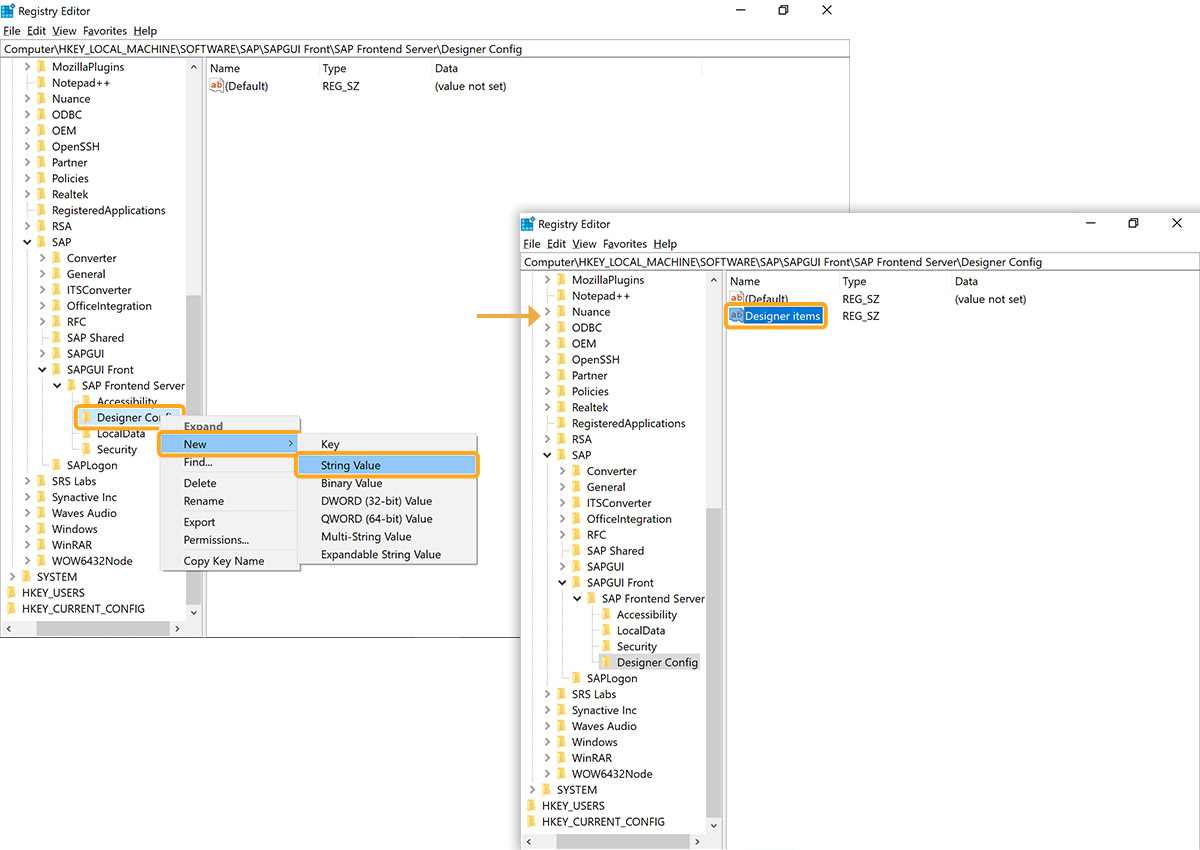The height and width of the screenshot is (850, 1200).
Task: Click the ODBC folder icon in right window
Action: 562,328
